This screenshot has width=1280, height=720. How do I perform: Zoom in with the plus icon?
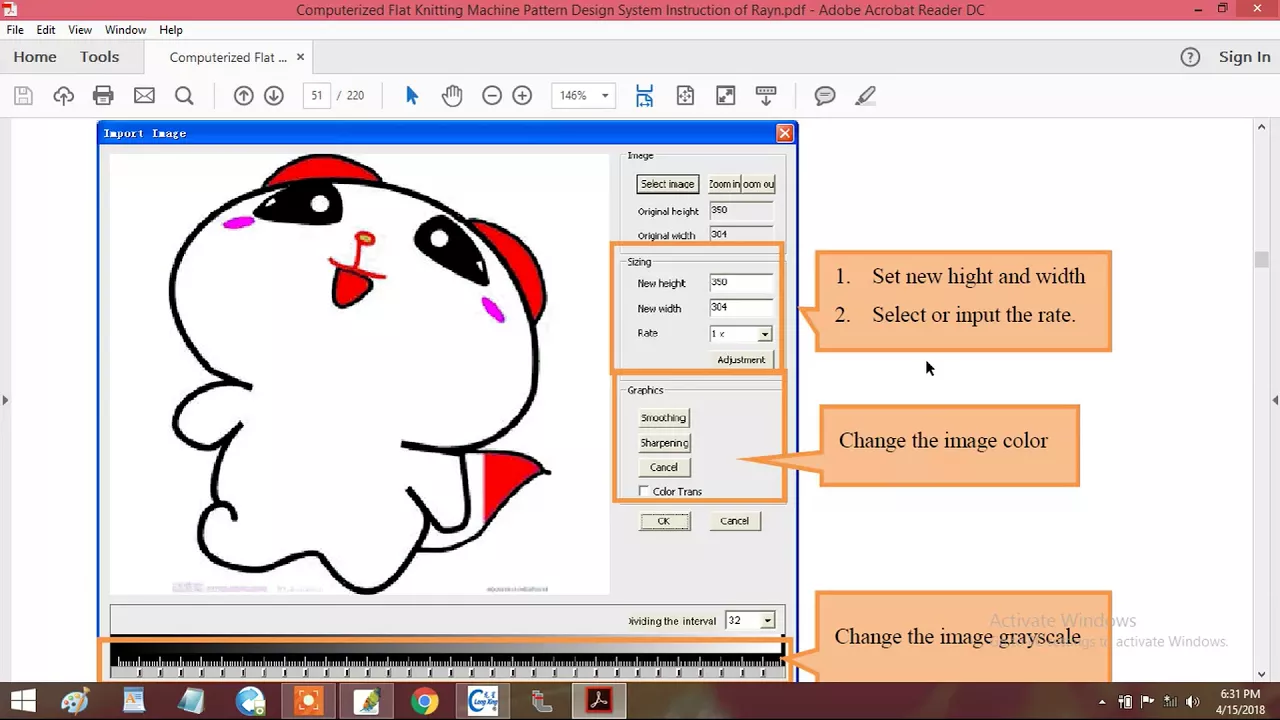[x=522, y=96]
